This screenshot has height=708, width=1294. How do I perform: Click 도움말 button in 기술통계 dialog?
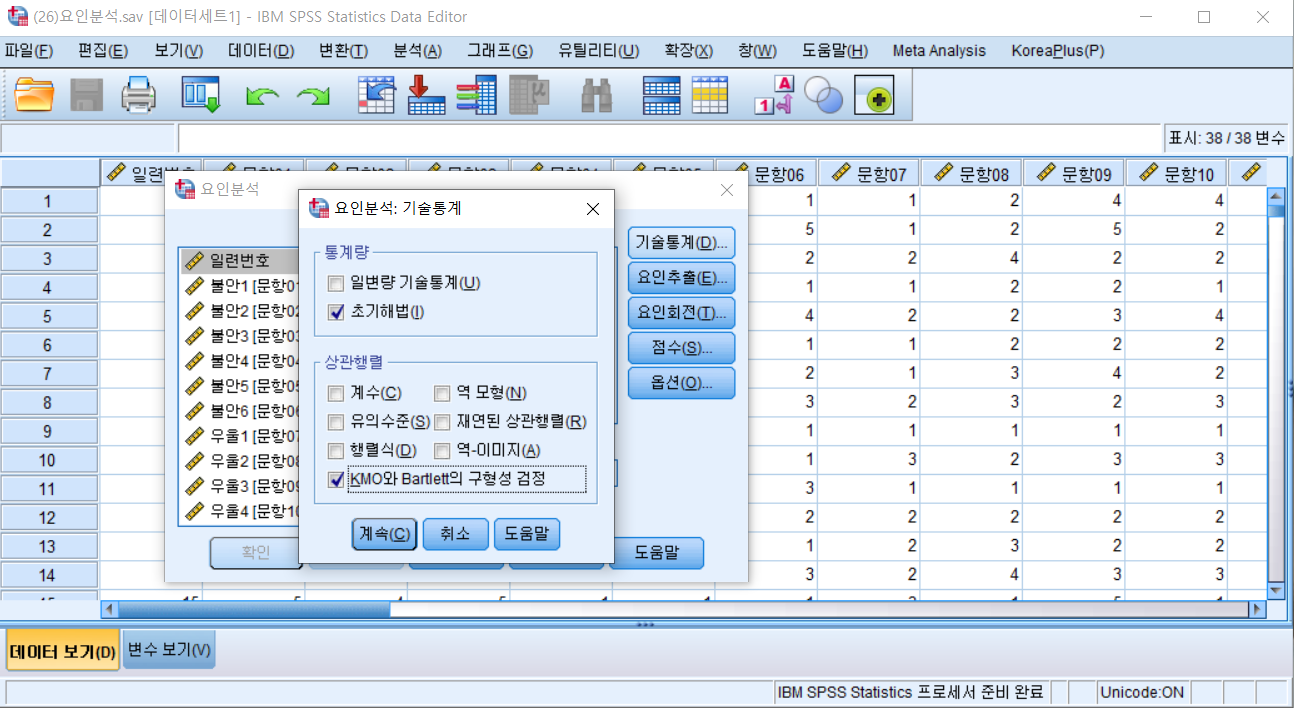coord(527,534)
